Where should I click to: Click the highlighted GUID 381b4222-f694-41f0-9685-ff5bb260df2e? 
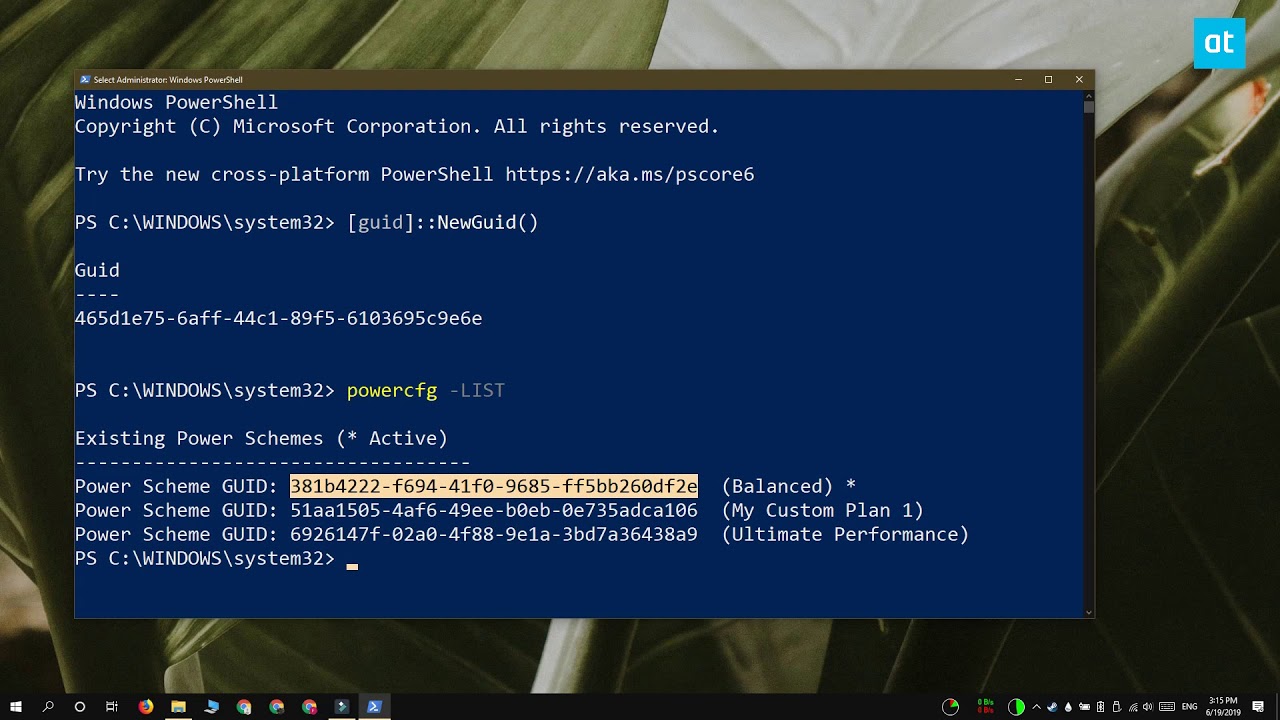click(494, 486)
